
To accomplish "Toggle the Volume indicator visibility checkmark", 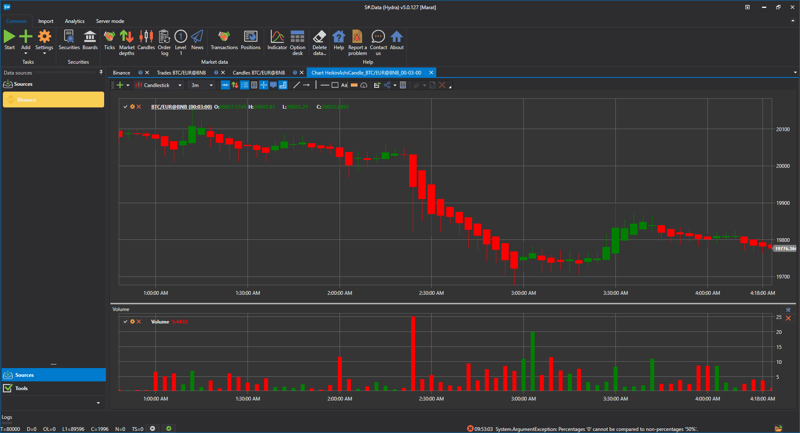I will tap(125, 322).
